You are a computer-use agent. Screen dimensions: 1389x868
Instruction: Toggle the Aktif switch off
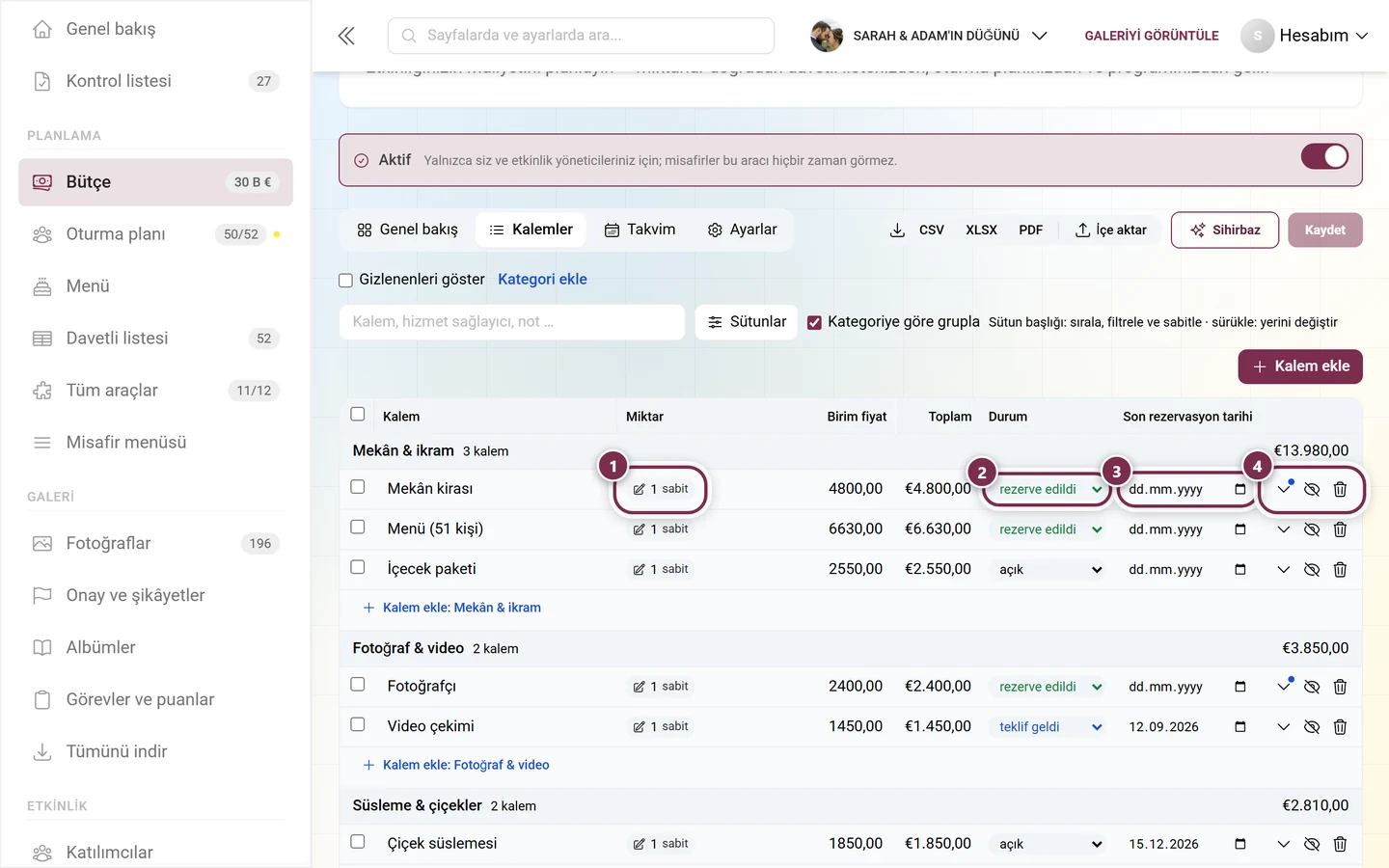pyautogui.click(x=1324, y=157)
